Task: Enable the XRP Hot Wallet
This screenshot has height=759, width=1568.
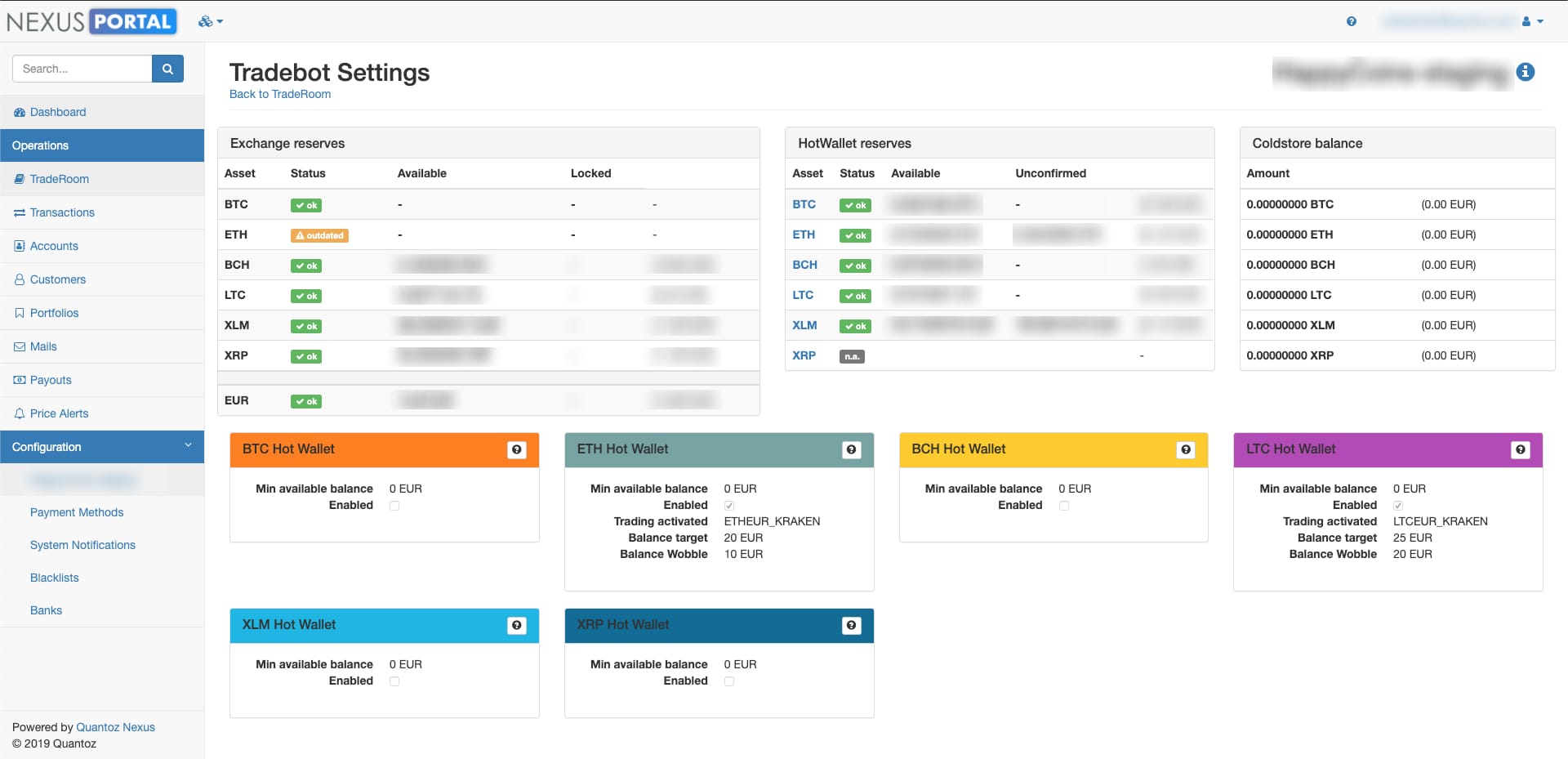Action: tap(728, 681)
